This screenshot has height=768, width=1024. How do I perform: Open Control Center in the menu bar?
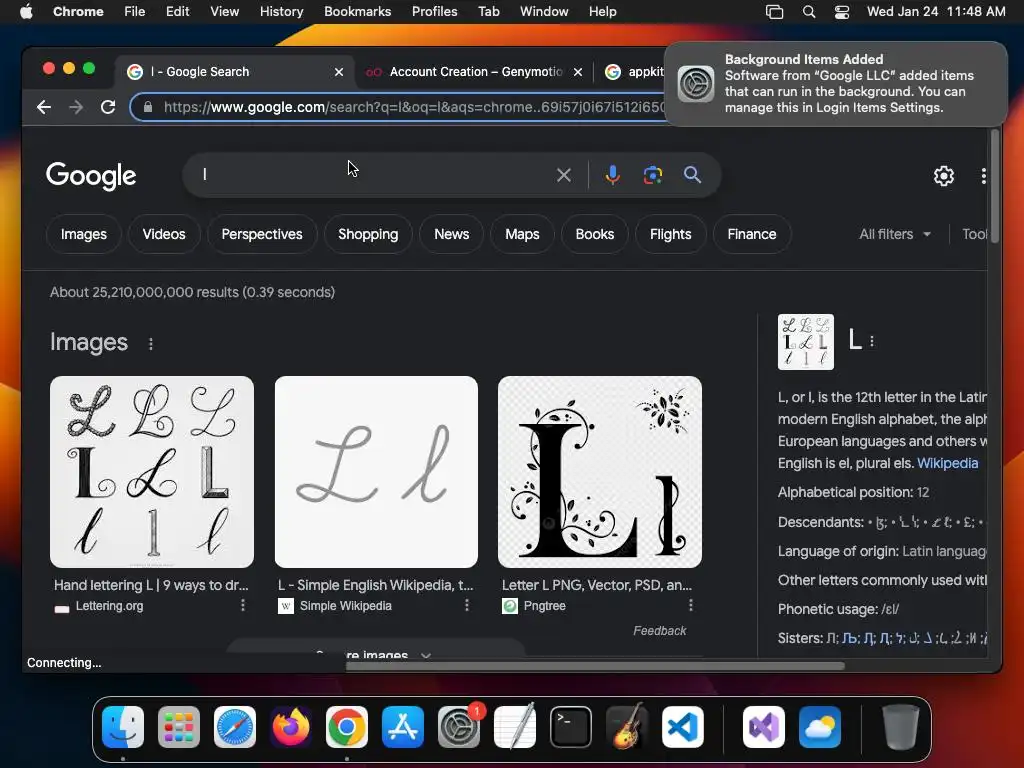pyautogui.click(x=842, y=12)
